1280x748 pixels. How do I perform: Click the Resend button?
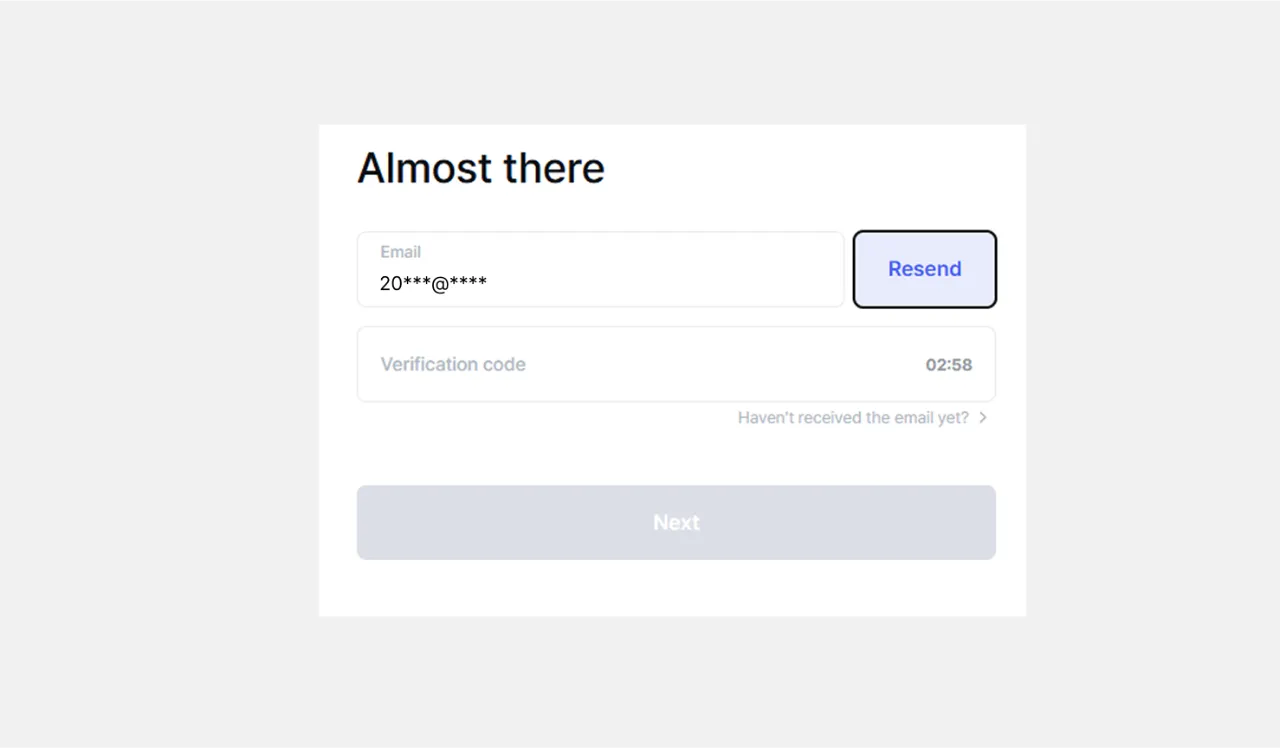click(924, 269)
